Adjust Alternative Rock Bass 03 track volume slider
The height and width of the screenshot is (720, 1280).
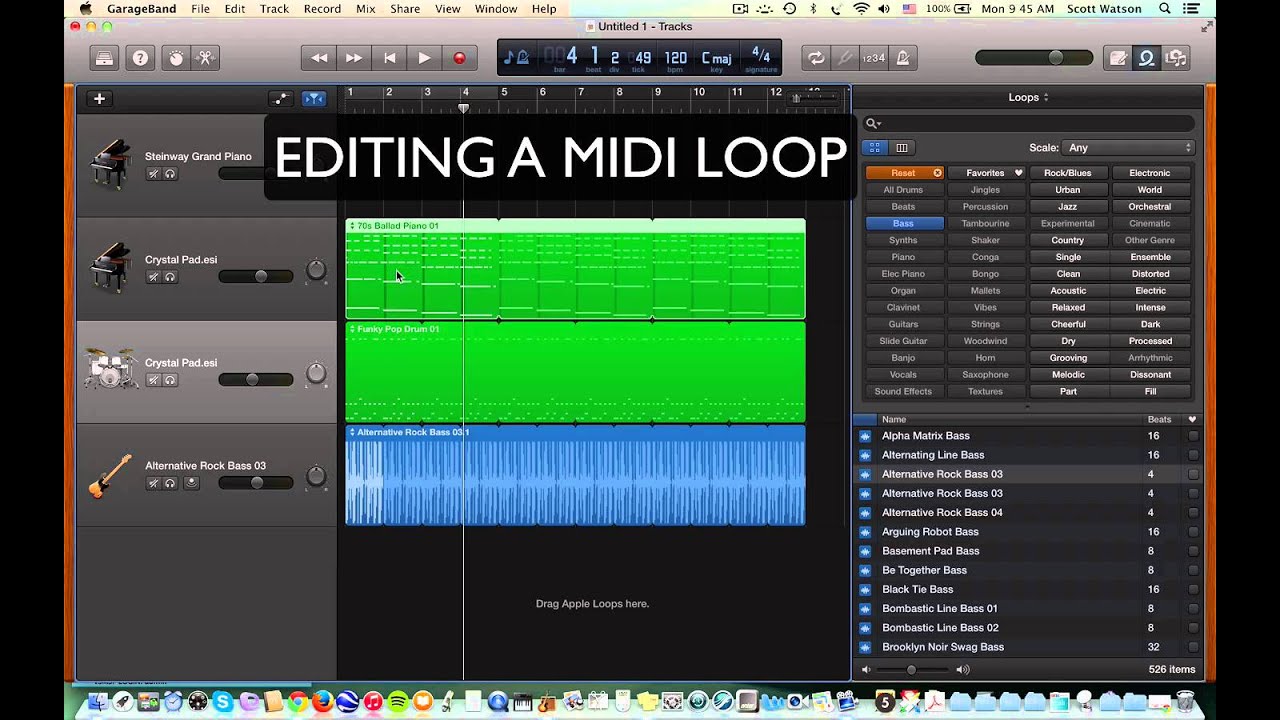pos(256,483)
